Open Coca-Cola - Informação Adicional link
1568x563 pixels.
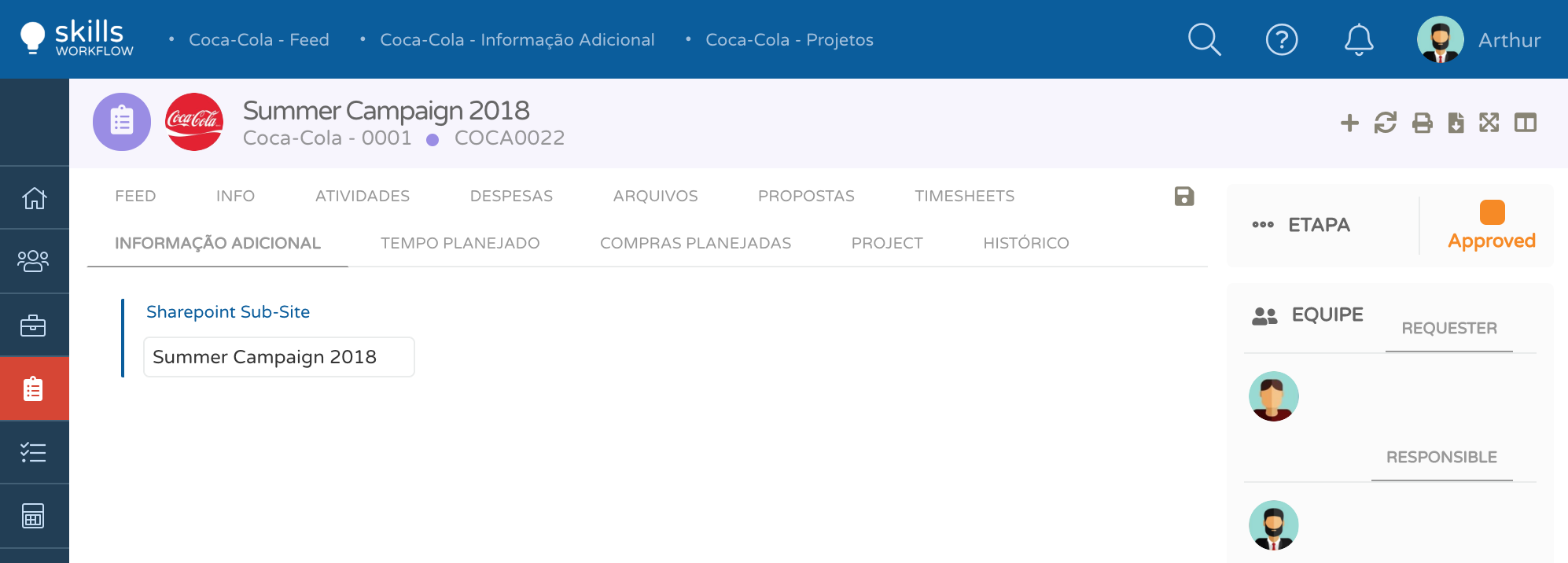click(517, 39)
